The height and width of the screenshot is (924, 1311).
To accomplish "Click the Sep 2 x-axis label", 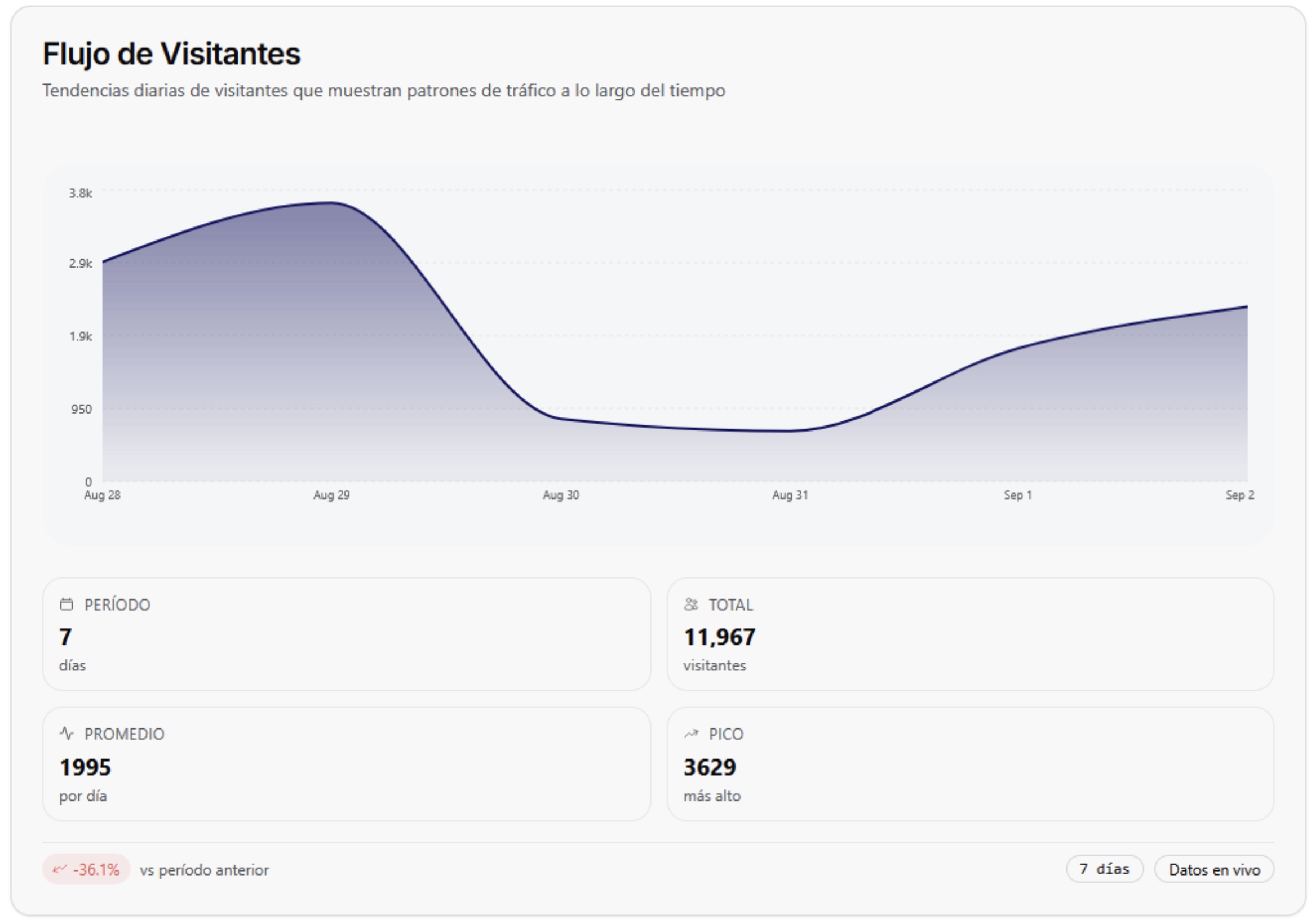I will 1239,495.
